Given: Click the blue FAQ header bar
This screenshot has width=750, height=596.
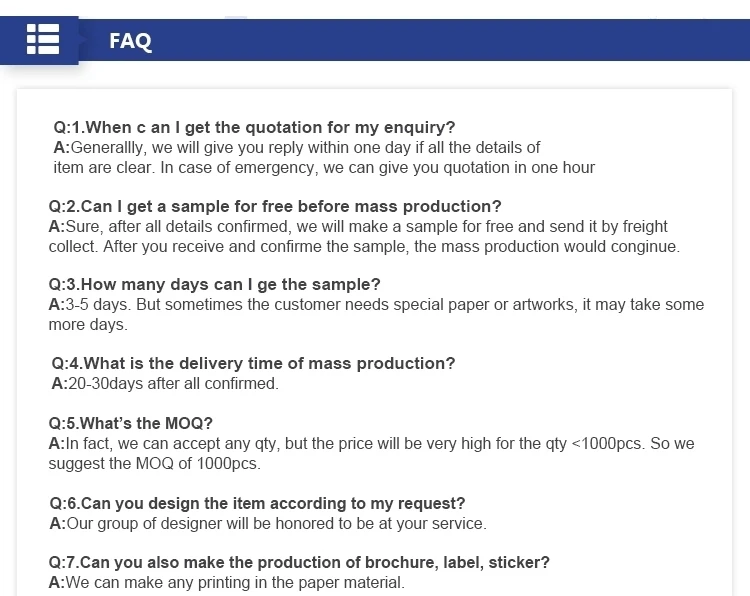Looking at the screenshot, I should (x=375, y=40).
